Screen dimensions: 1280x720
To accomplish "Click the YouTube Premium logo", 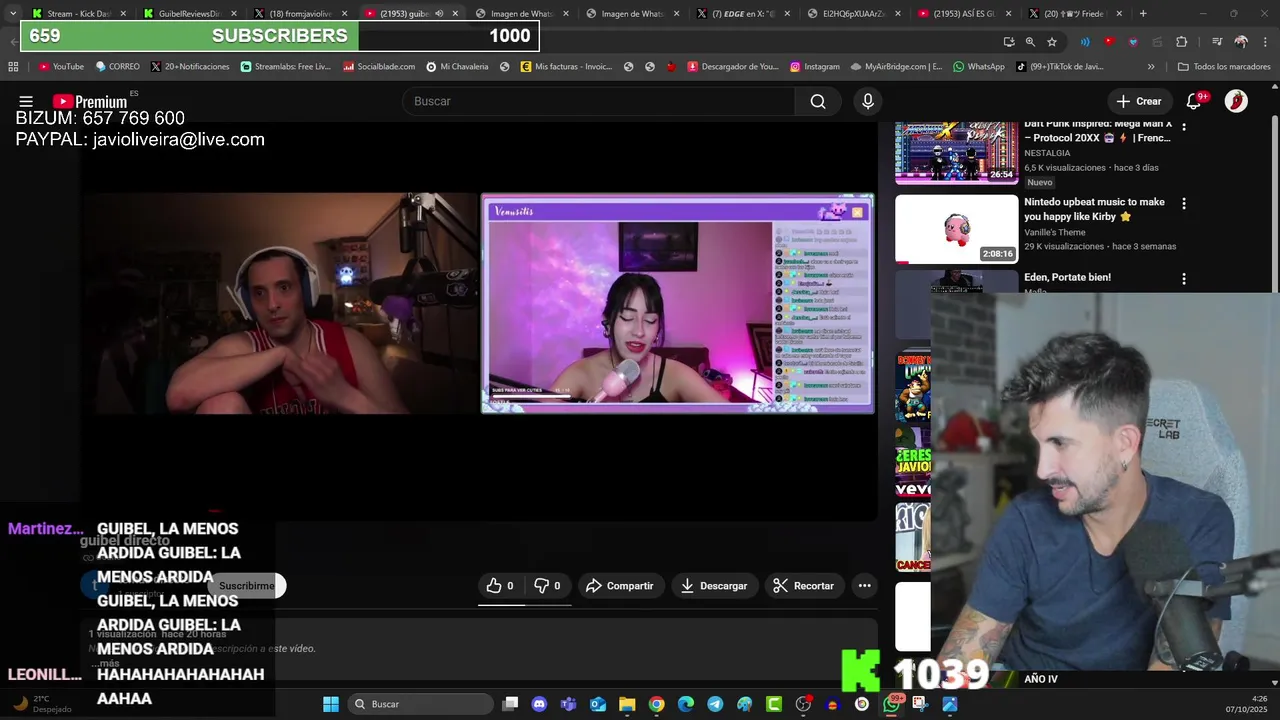I will (x=90, y=101).
